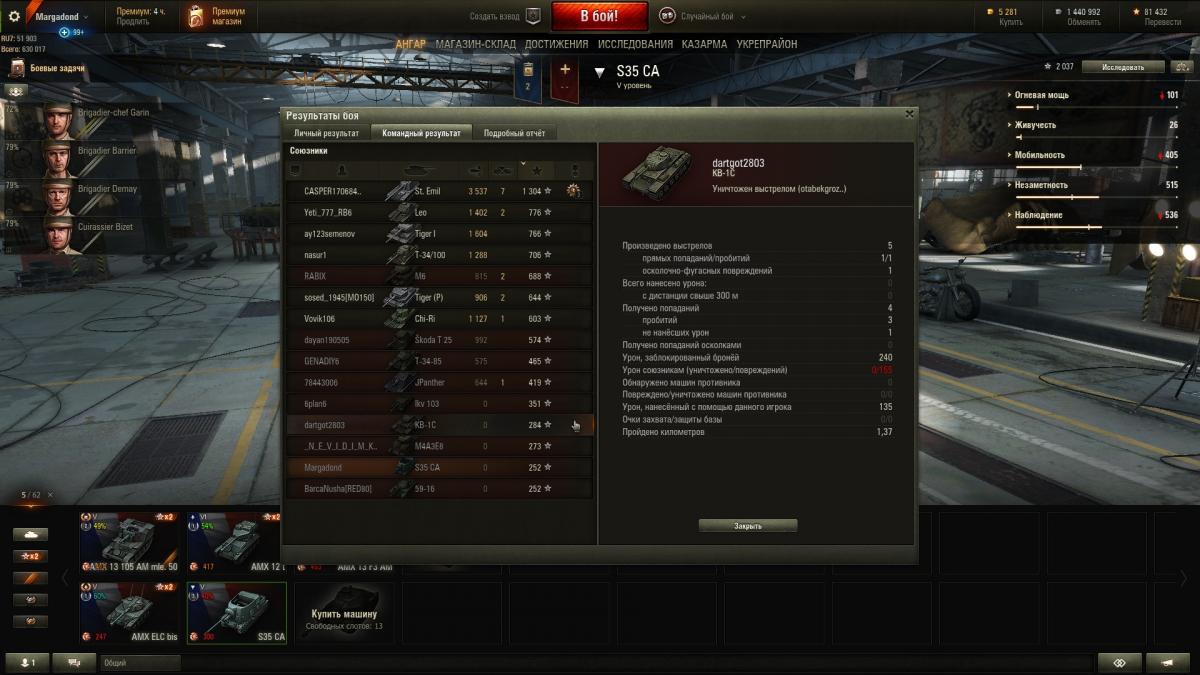Click the premium shop icon
The width and height of the screenshot is (1200, 675).
point(196,17)
